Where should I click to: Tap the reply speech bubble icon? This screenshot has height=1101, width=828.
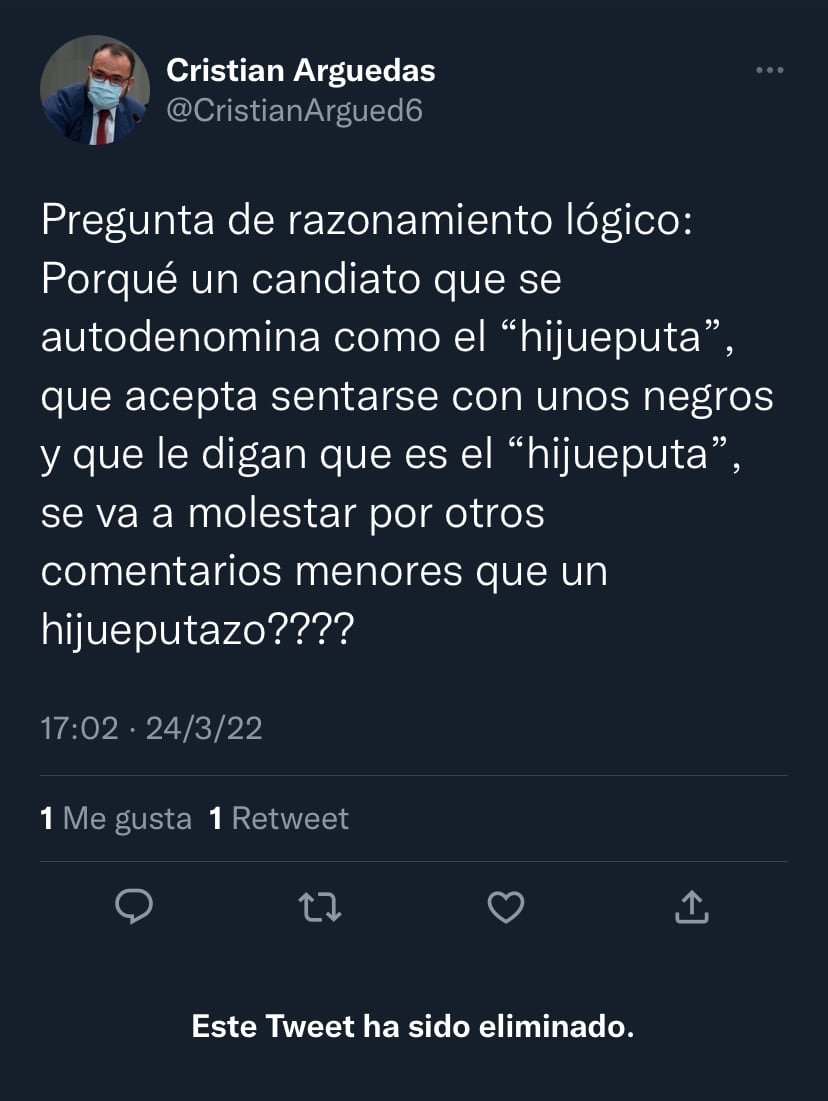(134, 906)
